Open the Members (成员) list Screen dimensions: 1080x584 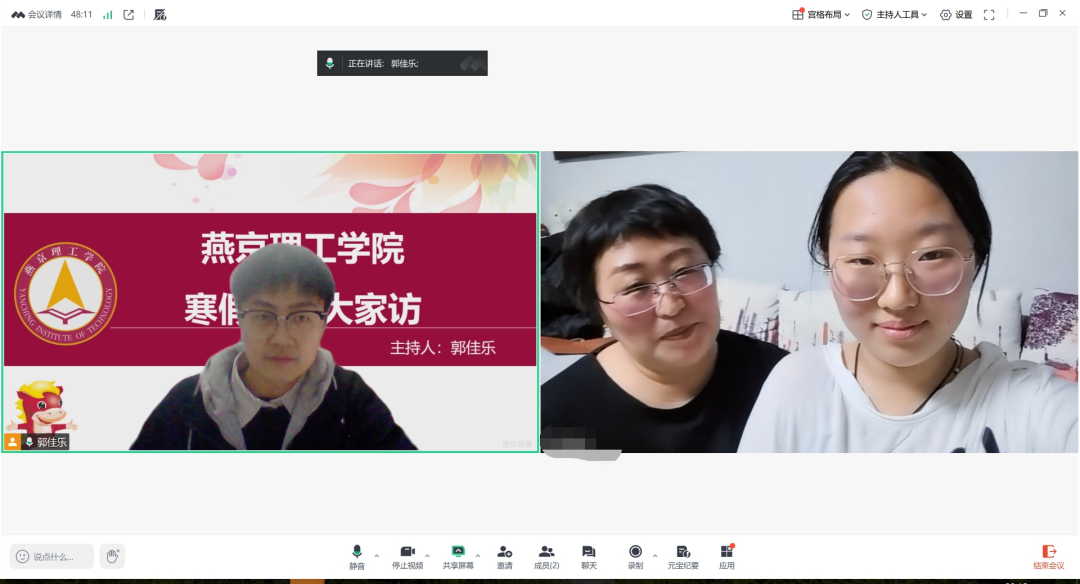point(546,556)
